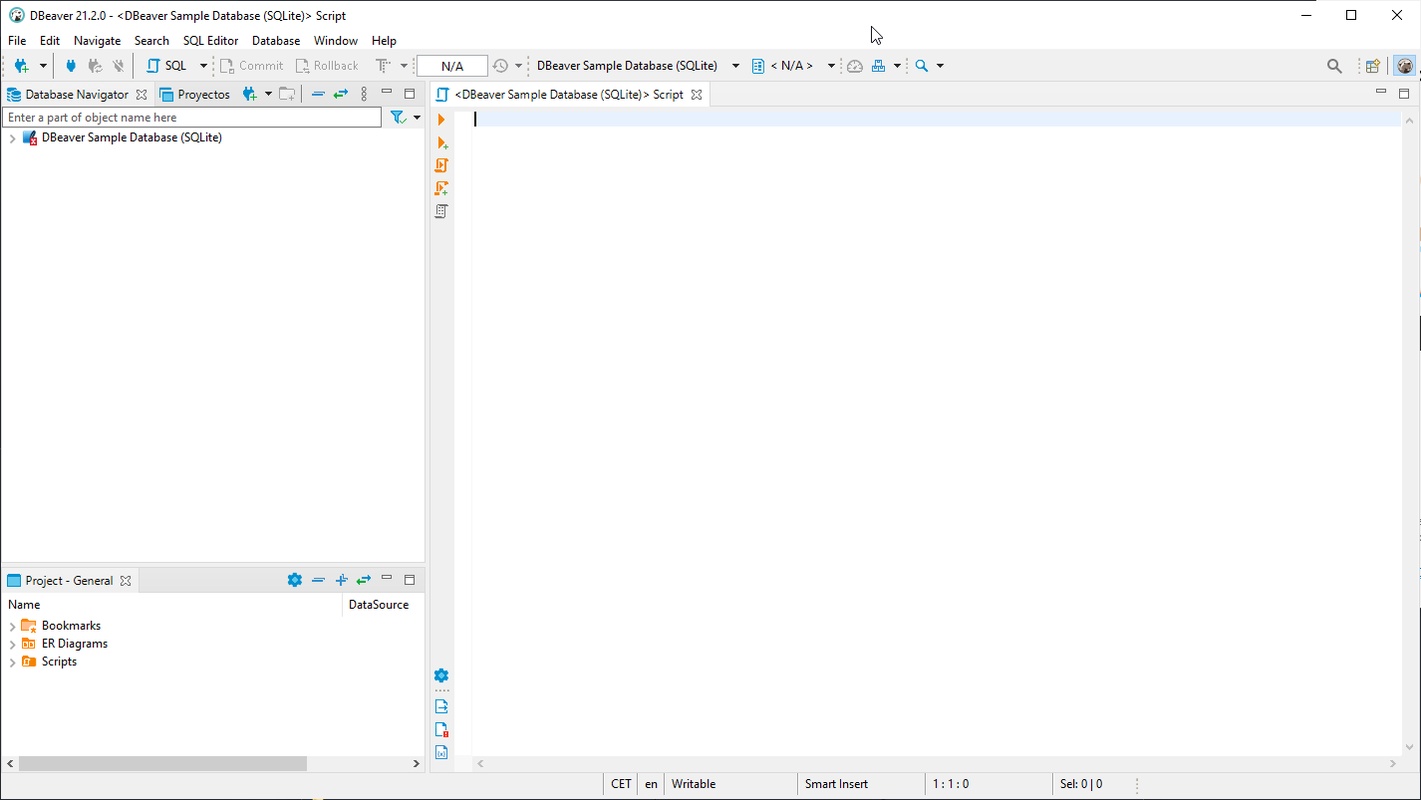
Task: Open the search toolbar dropdown arrow
Action: [940, 66]
